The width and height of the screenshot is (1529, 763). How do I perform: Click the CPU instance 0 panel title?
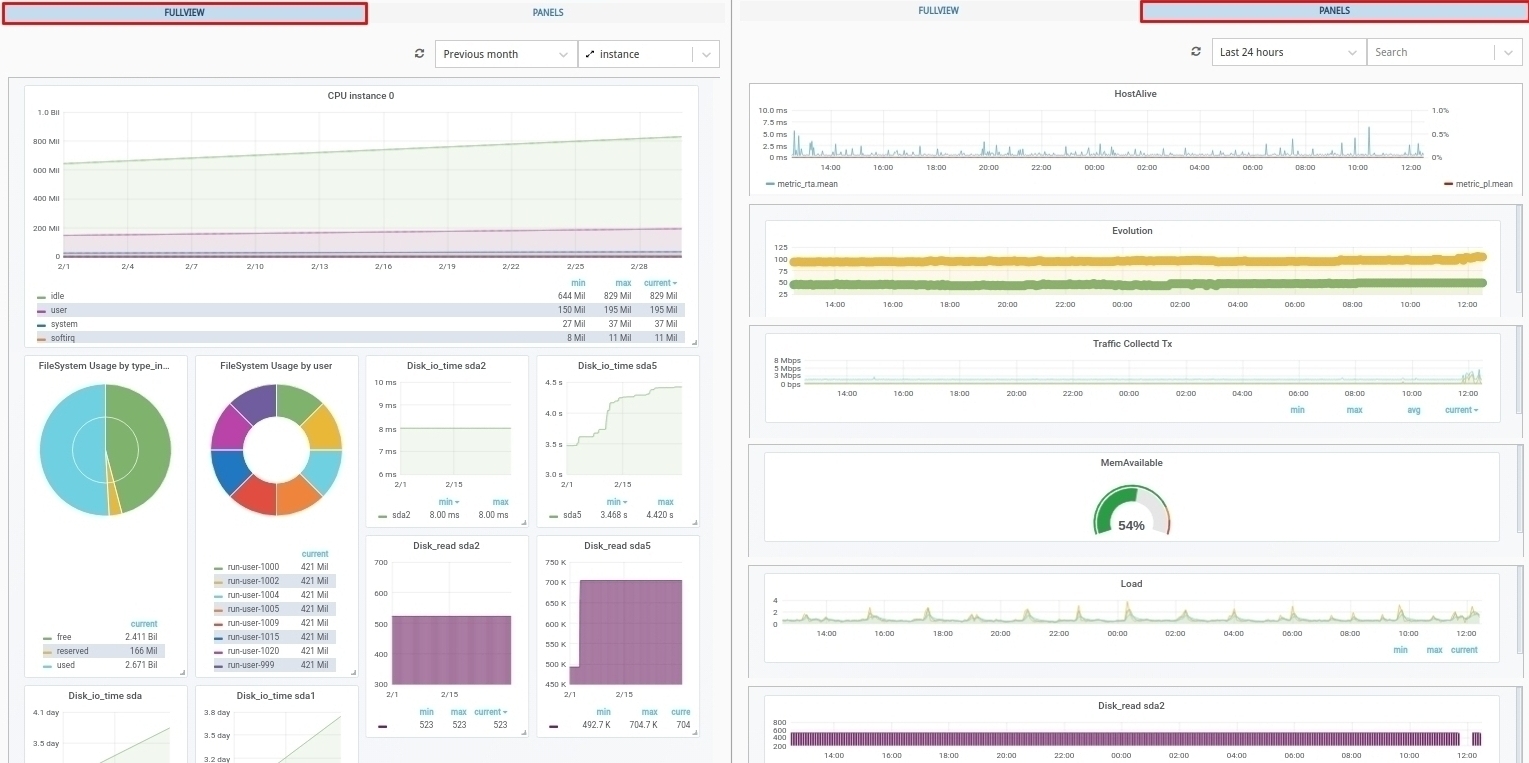click(361, 96)
